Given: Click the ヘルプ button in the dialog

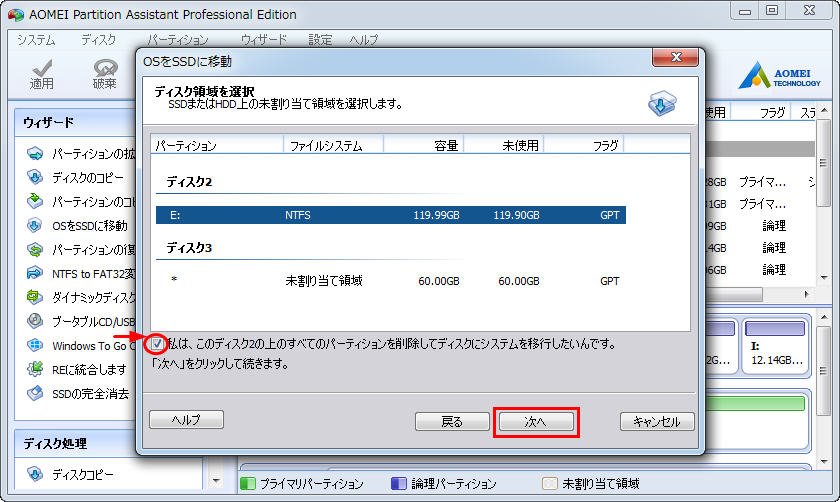Looking at the screenshot, I should point(186,419).
